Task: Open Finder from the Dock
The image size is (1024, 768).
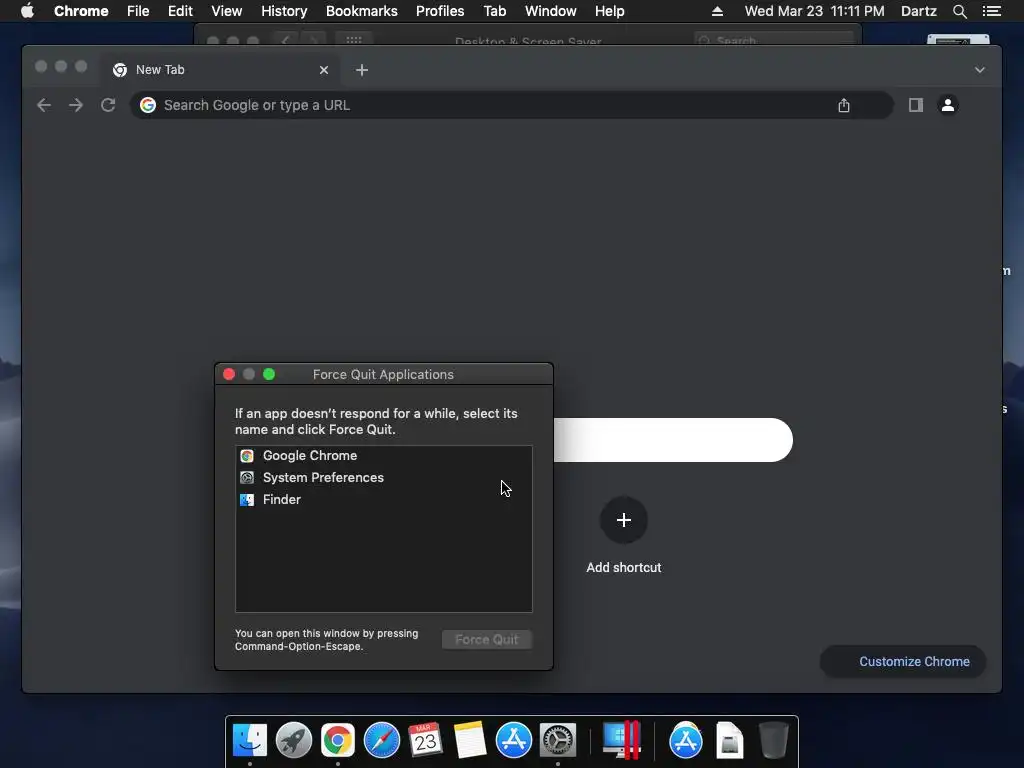Action: (250, 740)
